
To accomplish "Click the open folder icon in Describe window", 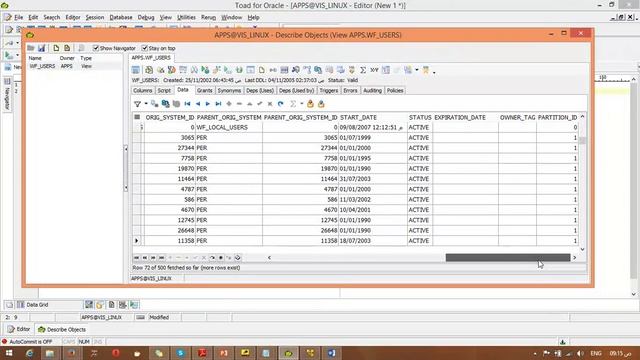I will [31, 48].
